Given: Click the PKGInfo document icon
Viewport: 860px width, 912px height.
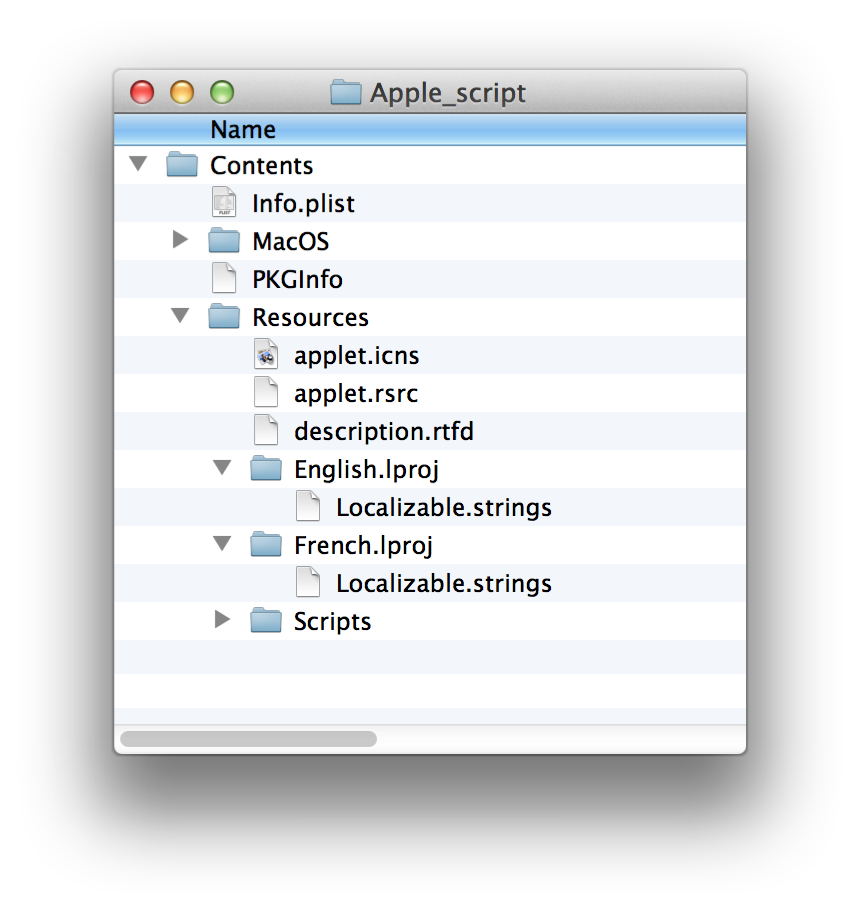Looking at the screenshot, I should [x=222, y=277].
